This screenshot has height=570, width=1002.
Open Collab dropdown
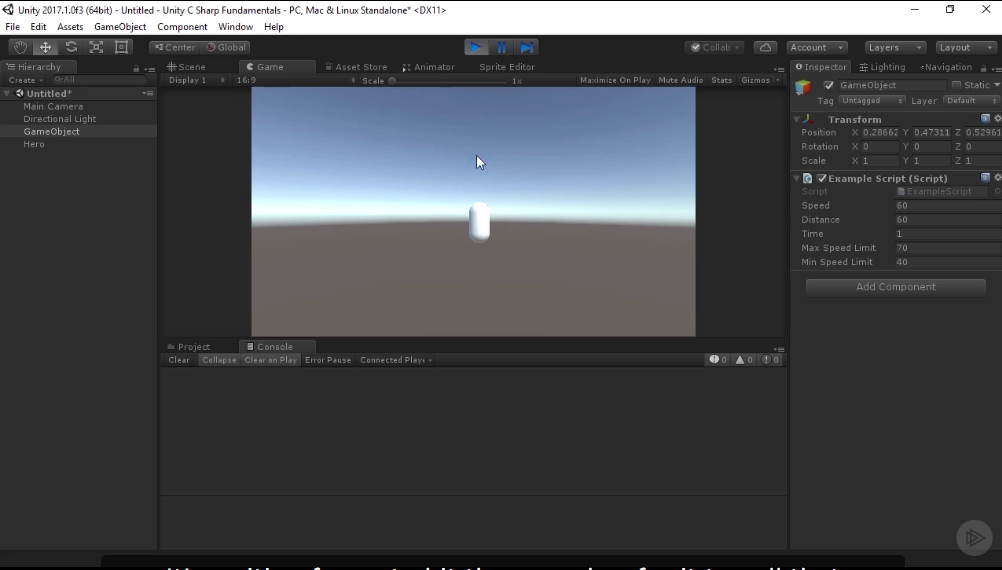click(715, 47)
